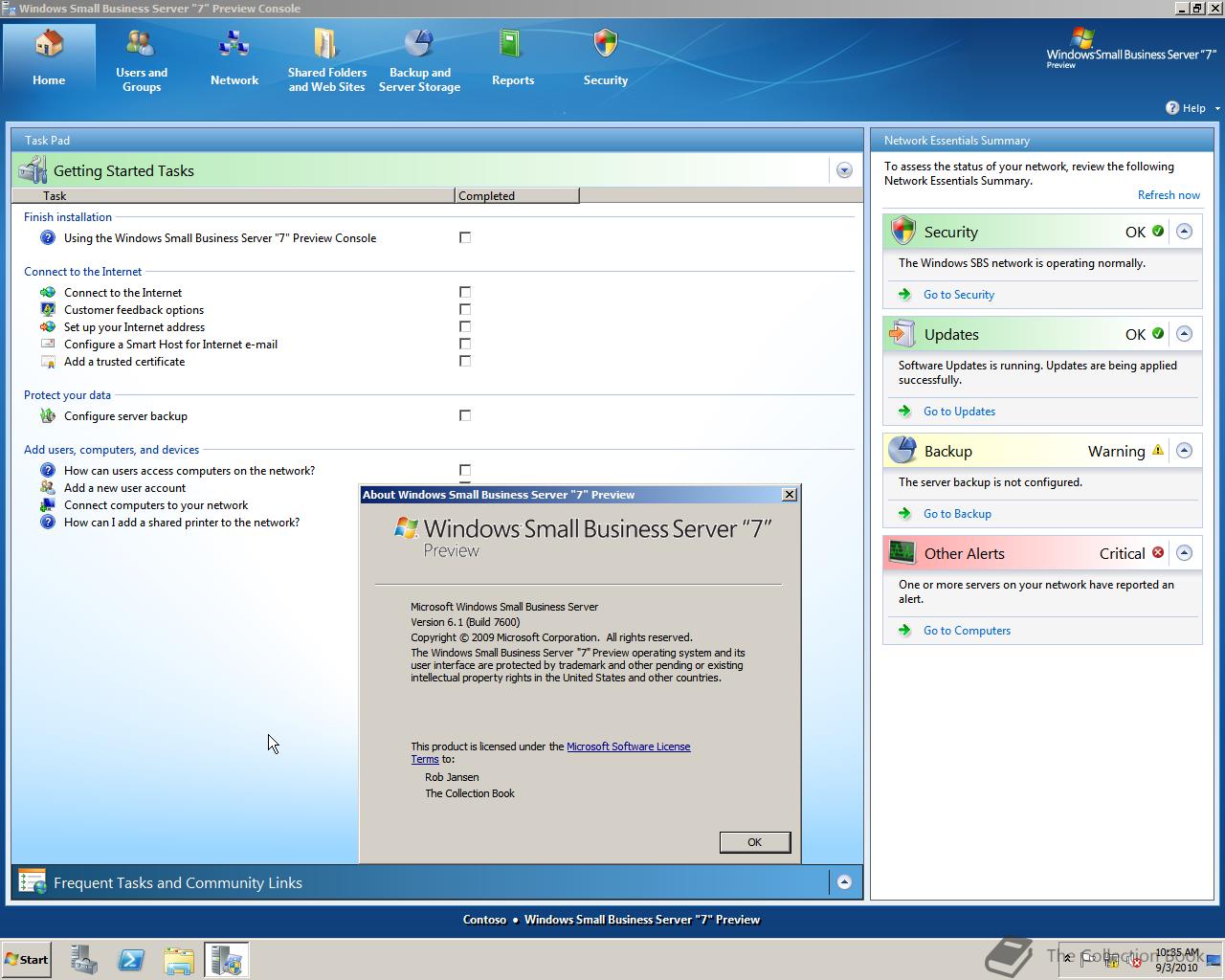
Task: Check the Using the Preview Console task box
Action: click(465, 237)
